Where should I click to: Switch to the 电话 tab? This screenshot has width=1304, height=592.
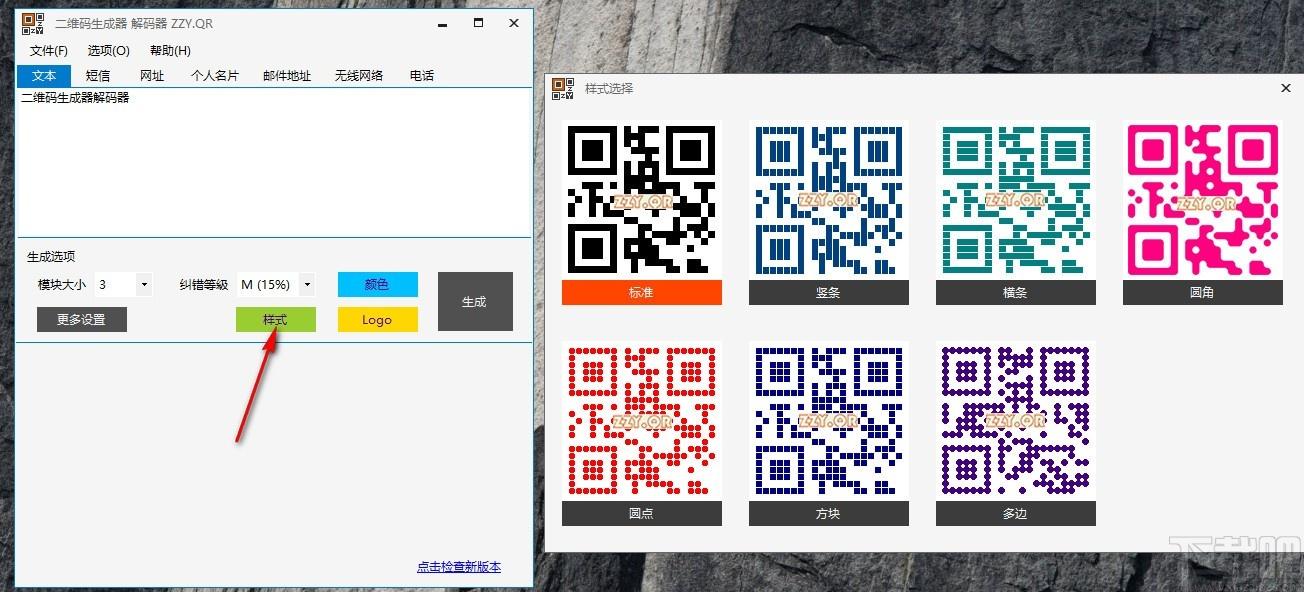(422, 75)
